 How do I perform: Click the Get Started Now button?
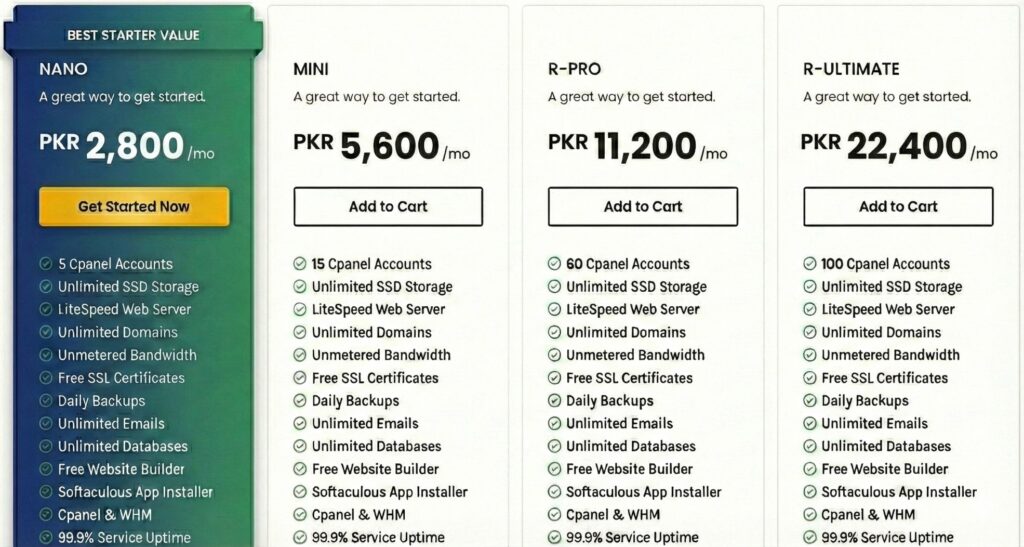pos(134,207)
